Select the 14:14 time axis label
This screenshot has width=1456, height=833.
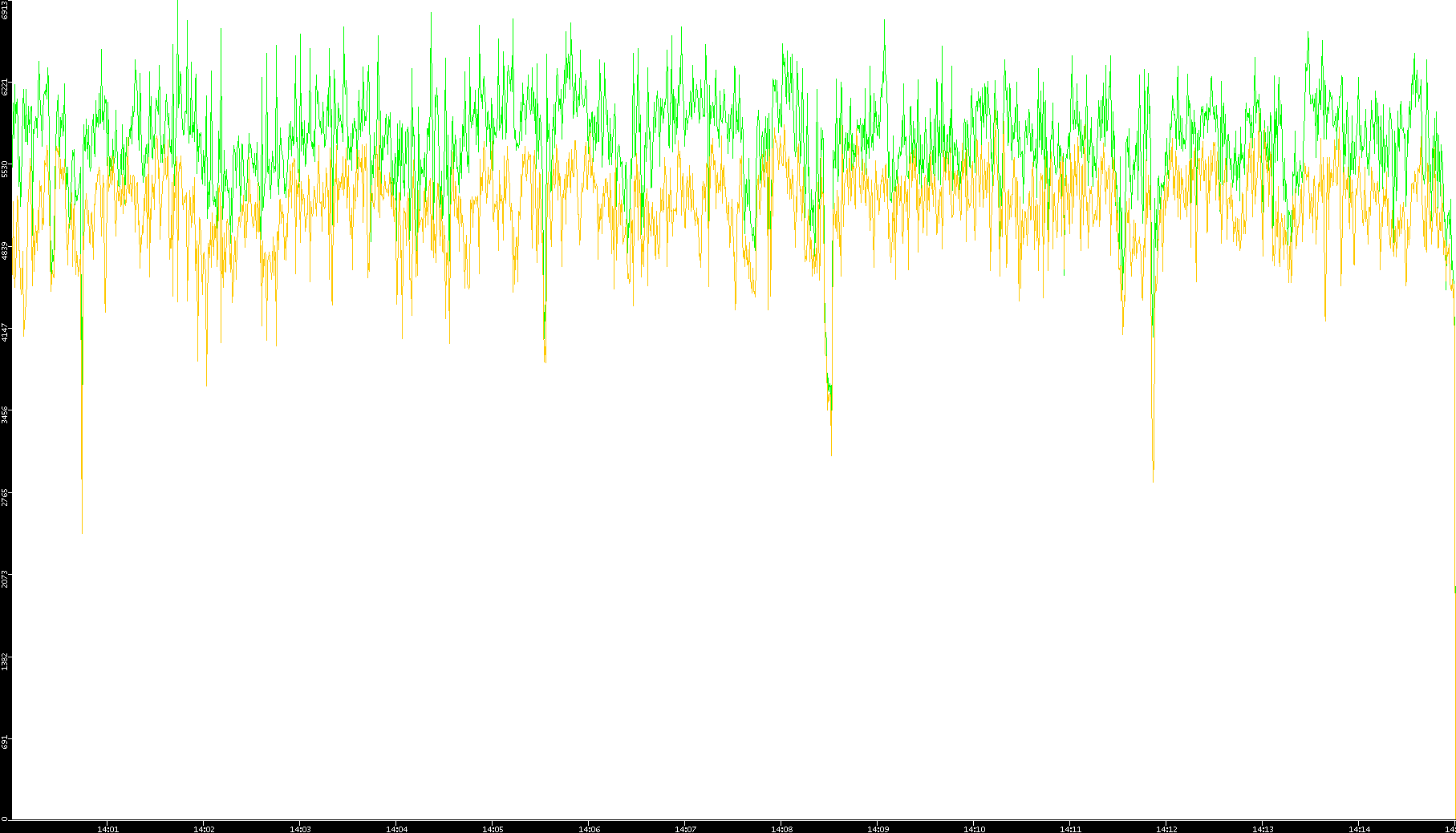(x=1359, y=829)
